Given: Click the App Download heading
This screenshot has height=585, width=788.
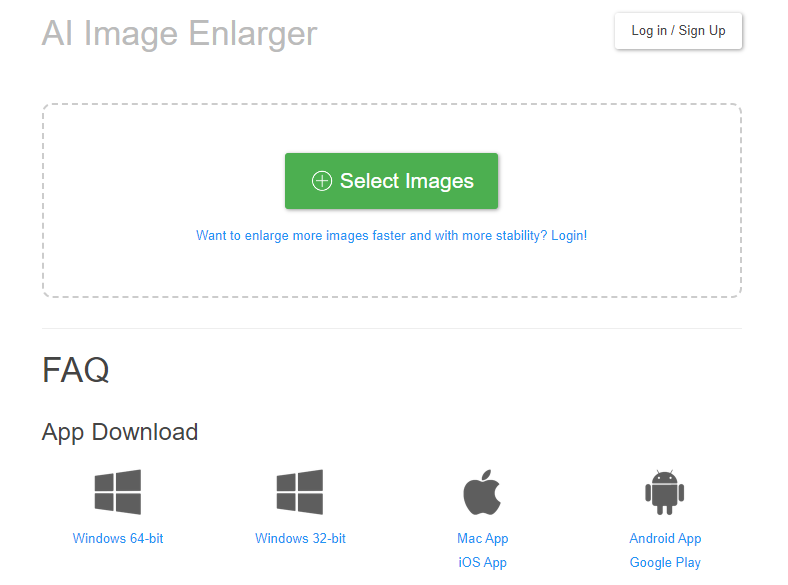Looking at the screenshot, I should pos(120,432).
